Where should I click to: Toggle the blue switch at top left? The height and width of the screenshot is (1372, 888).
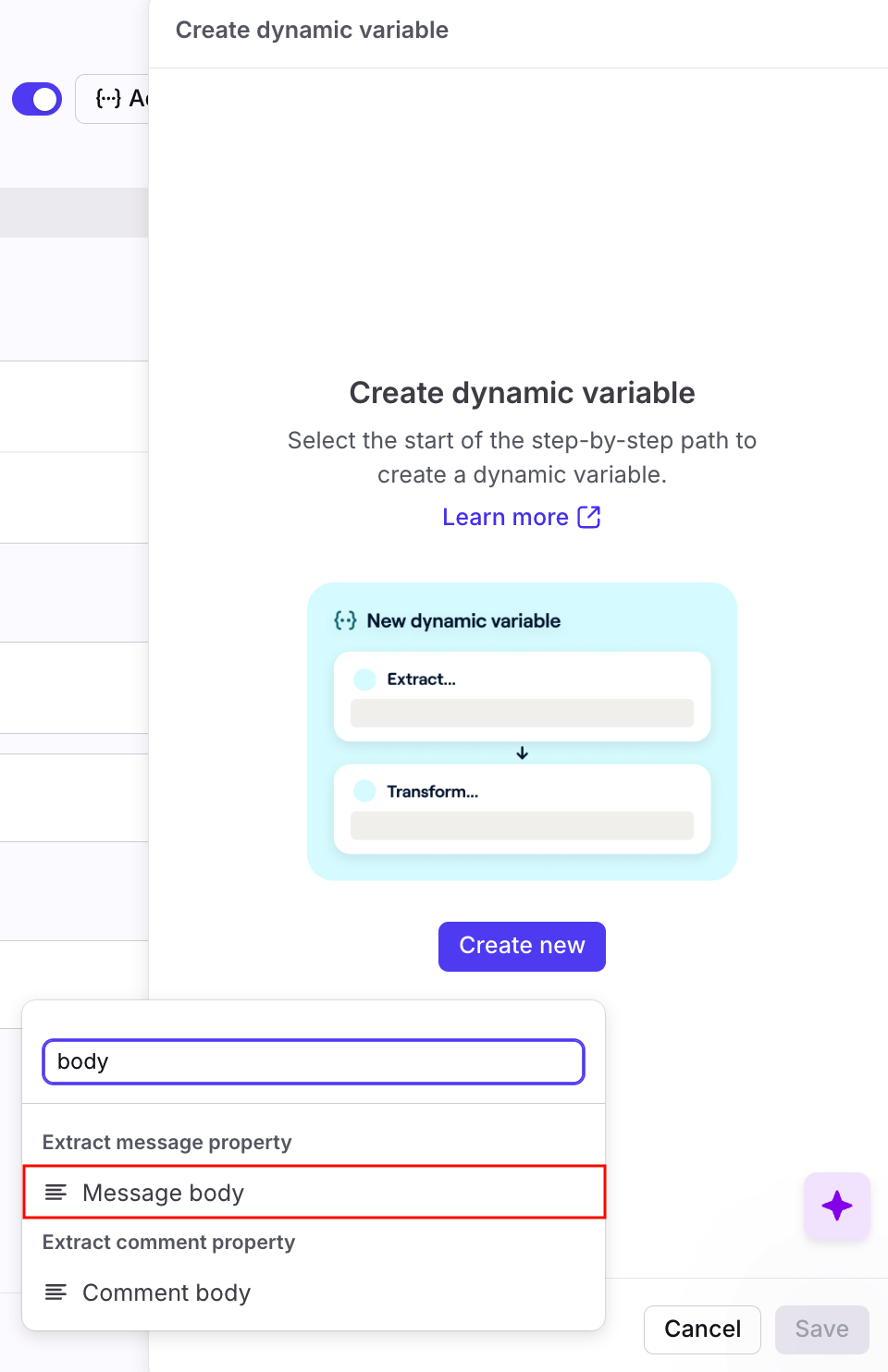pyautogui.click(x=37, y=99)
